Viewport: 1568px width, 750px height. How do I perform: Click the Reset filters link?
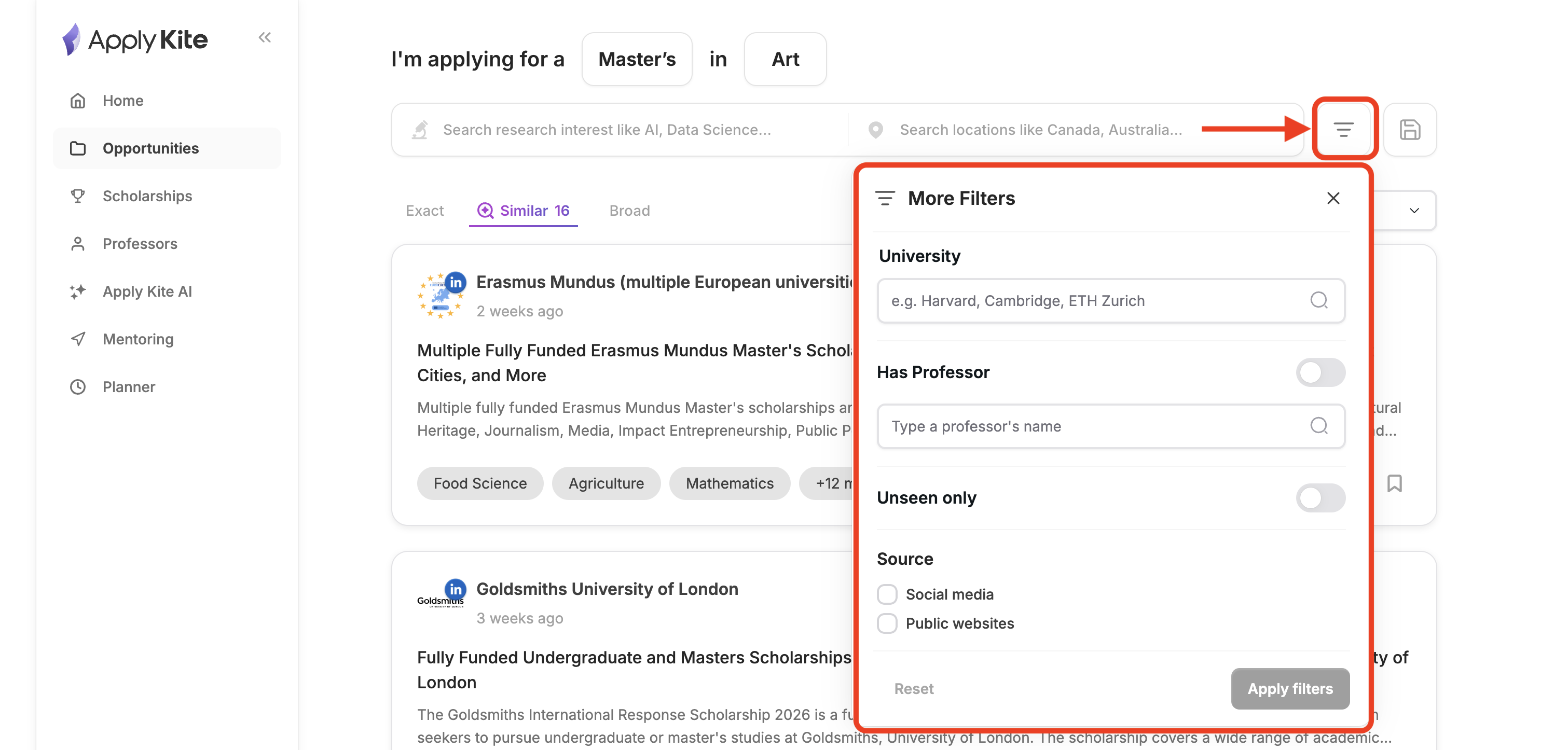(x=913, y=689)
